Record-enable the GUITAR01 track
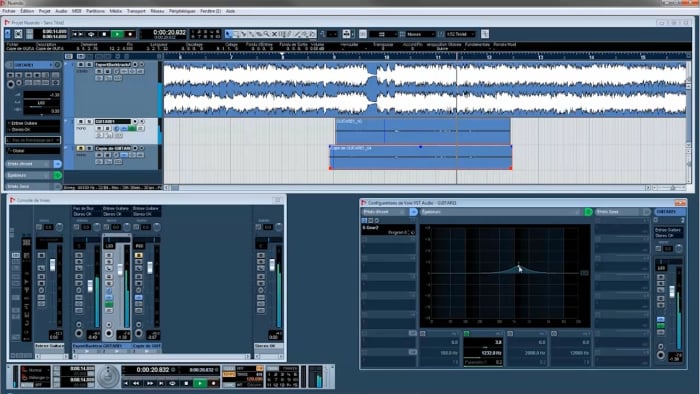Image resolution: width=700 pixels, height=394 pixels. pyautogui.click(x=135, y=121)
